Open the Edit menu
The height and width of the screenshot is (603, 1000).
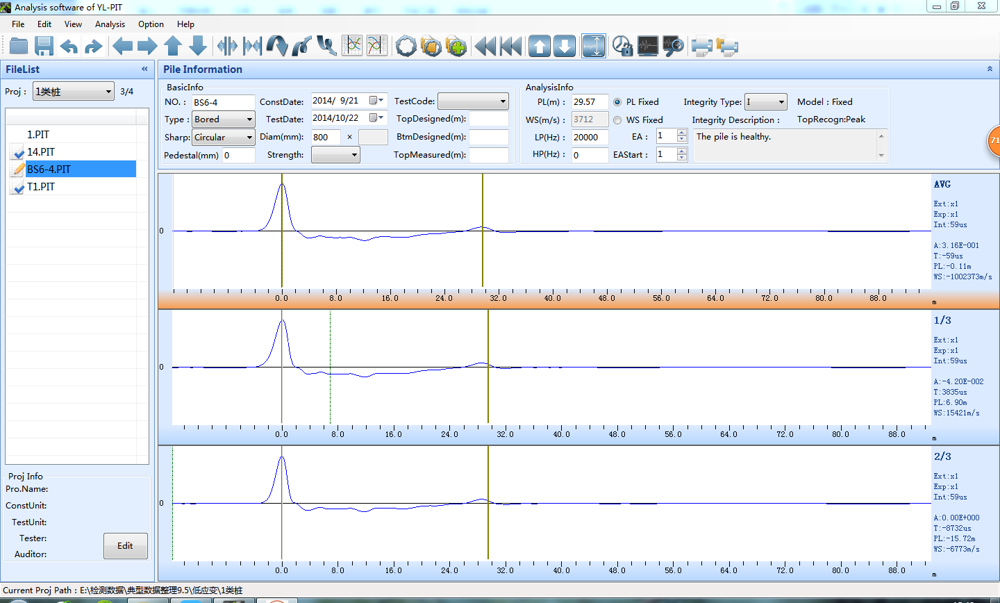point(44,24)
